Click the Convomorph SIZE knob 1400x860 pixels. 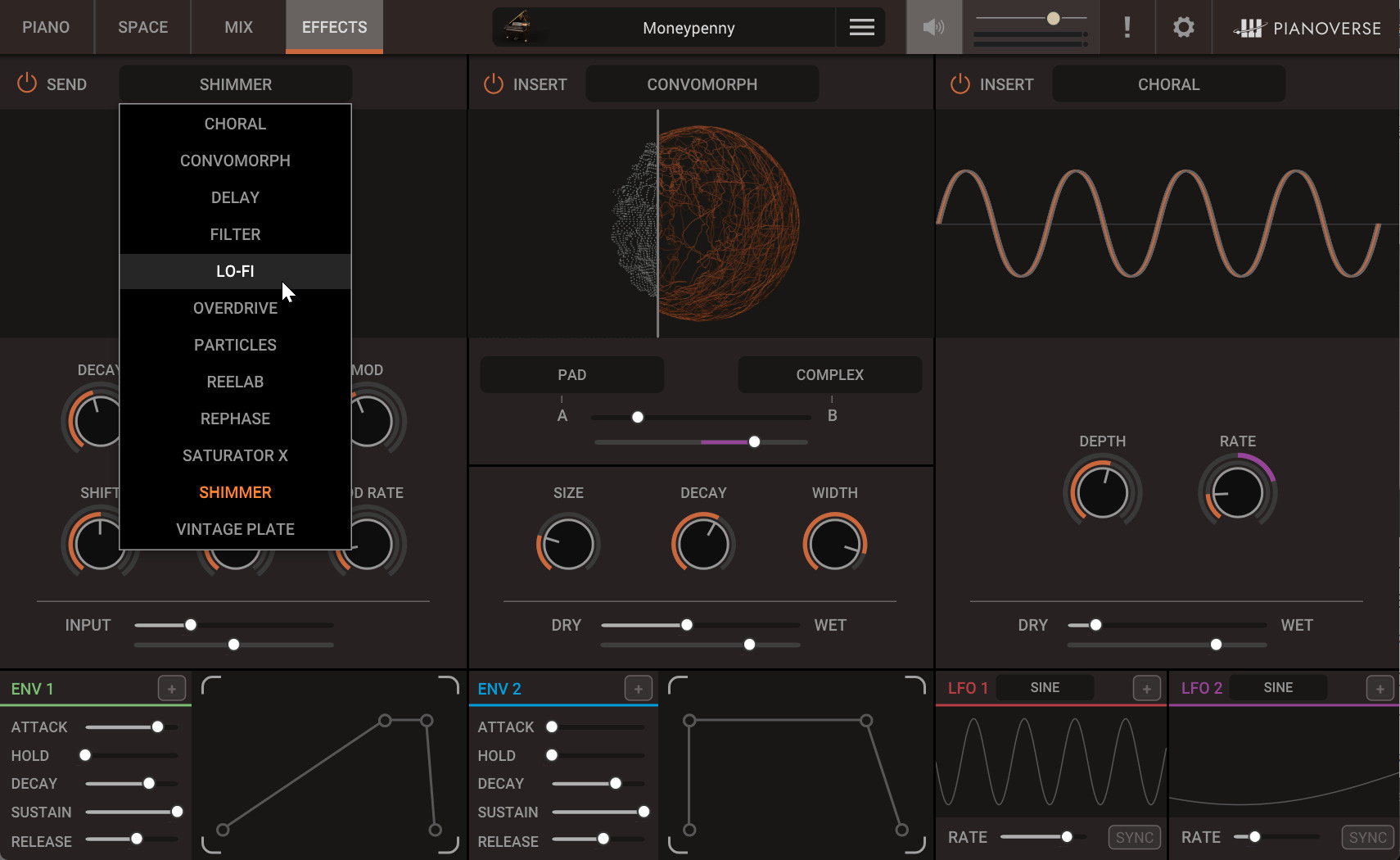[568, 544]
